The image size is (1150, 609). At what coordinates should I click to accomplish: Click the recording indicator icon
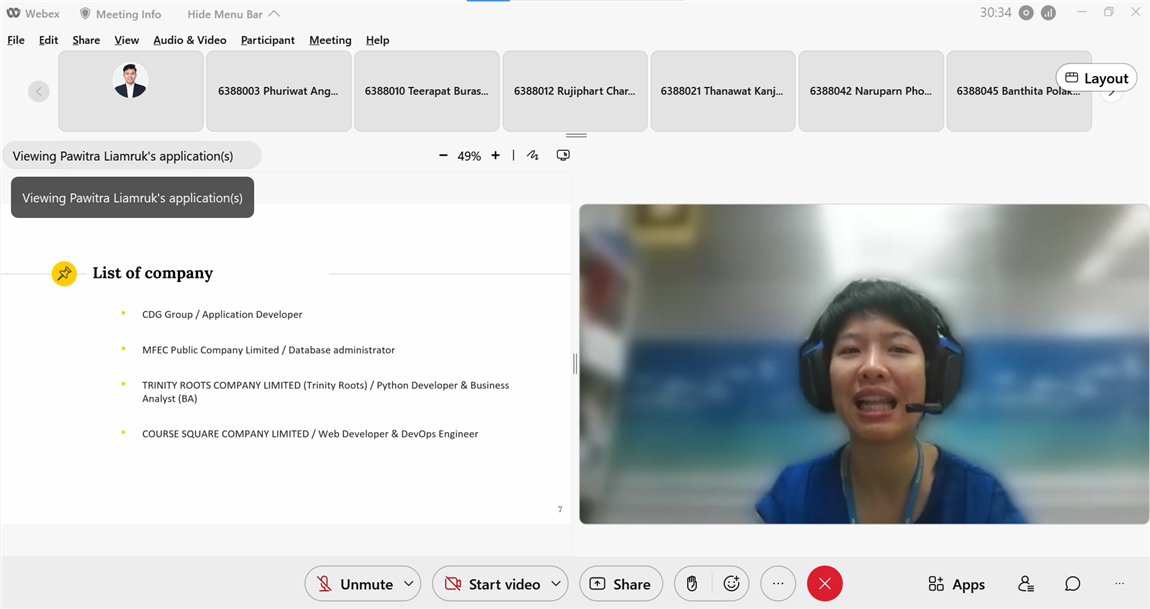pyautogui.click(x=1026, y=13)
